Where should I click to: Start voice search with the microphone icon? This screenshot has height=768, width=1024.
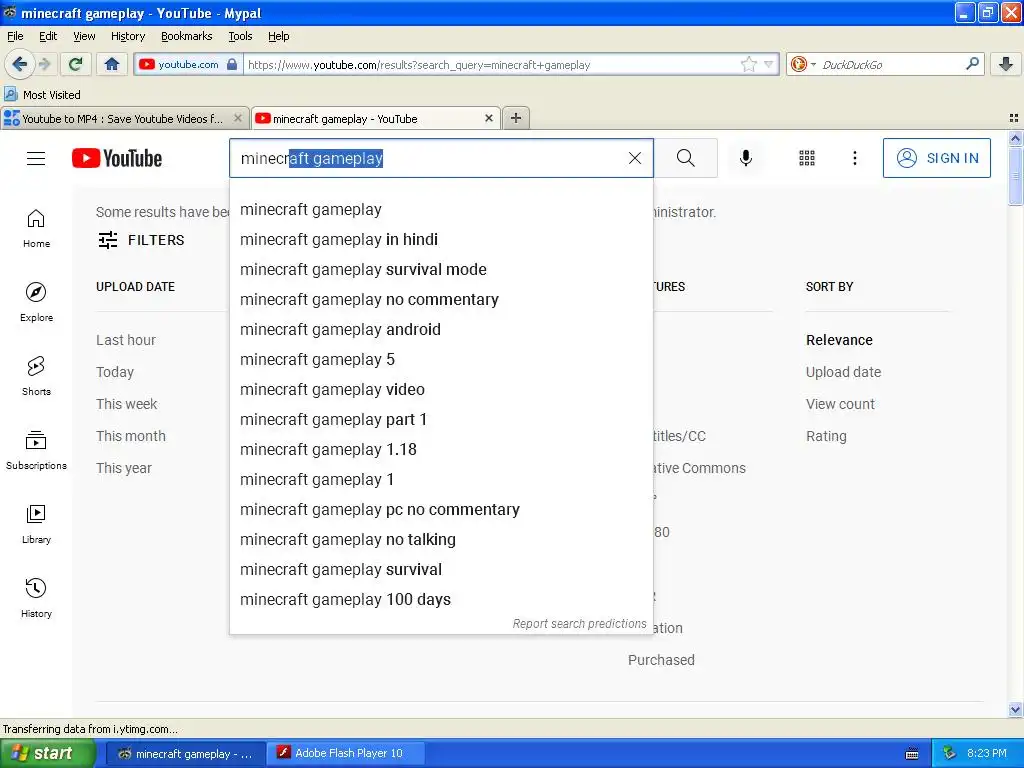(746, 158)
